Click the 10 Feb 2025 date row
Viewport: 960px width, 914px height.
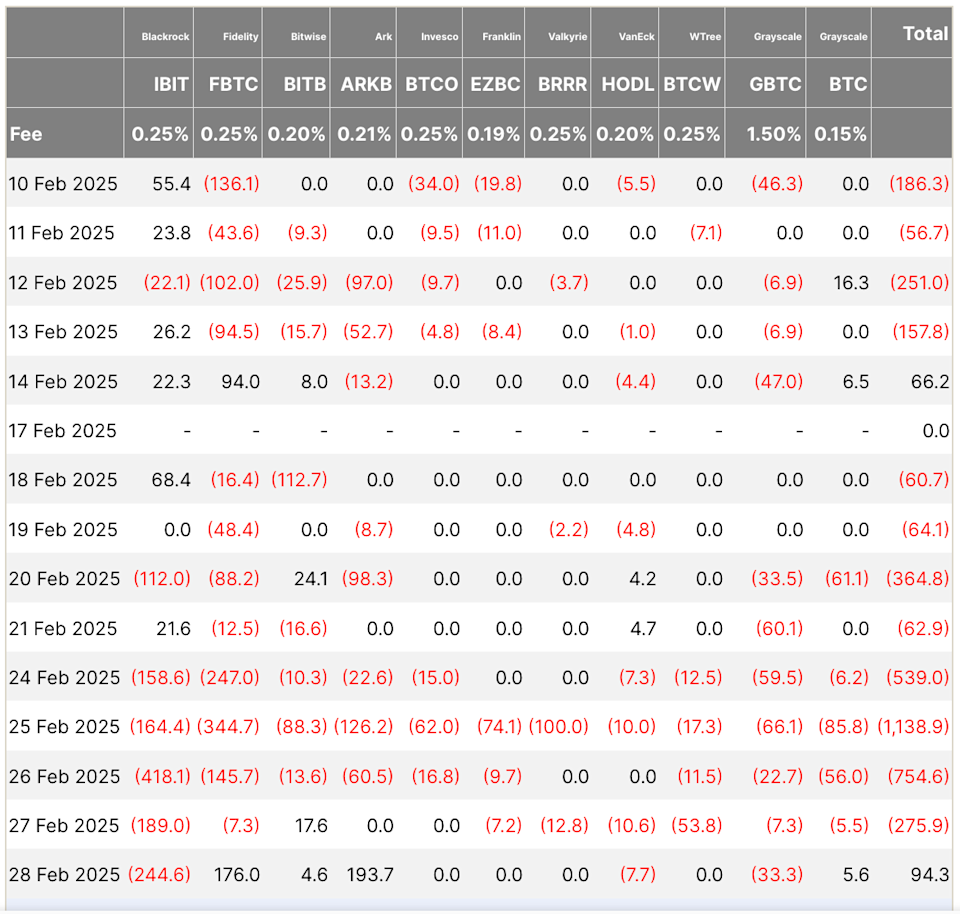(479, 184)
